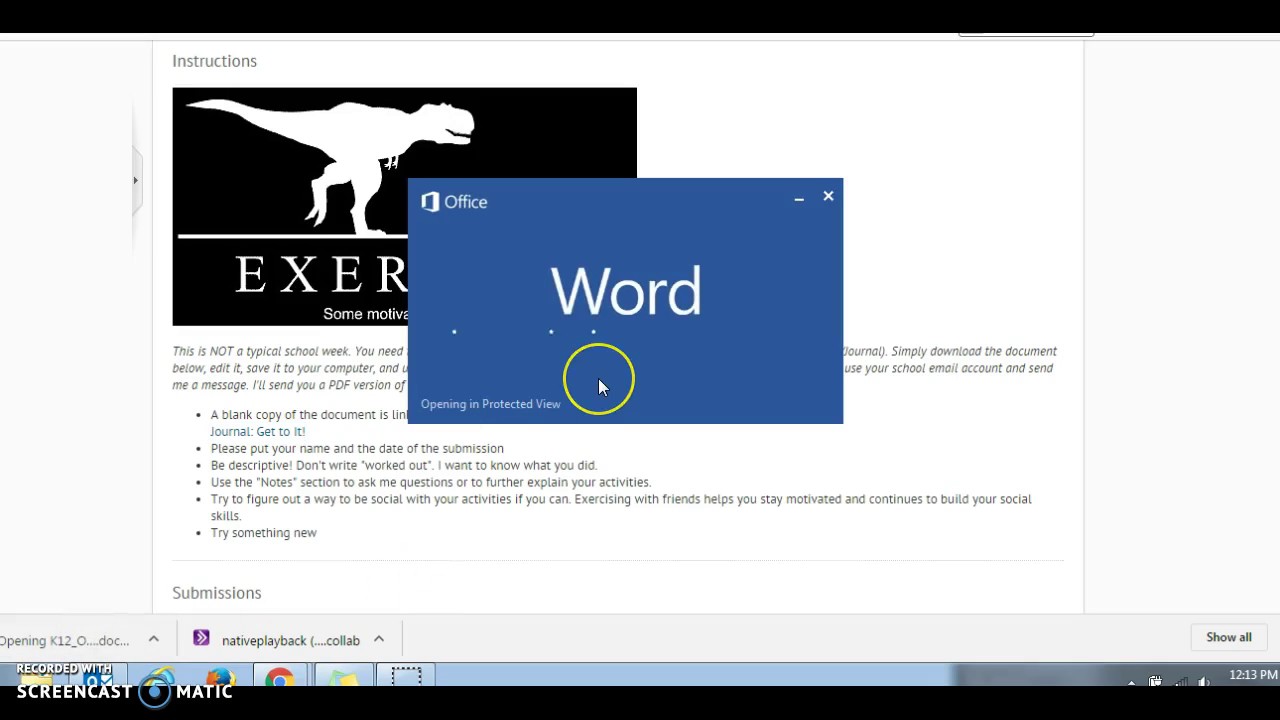Switch to Chrome in the taskbar

point(279,679)
